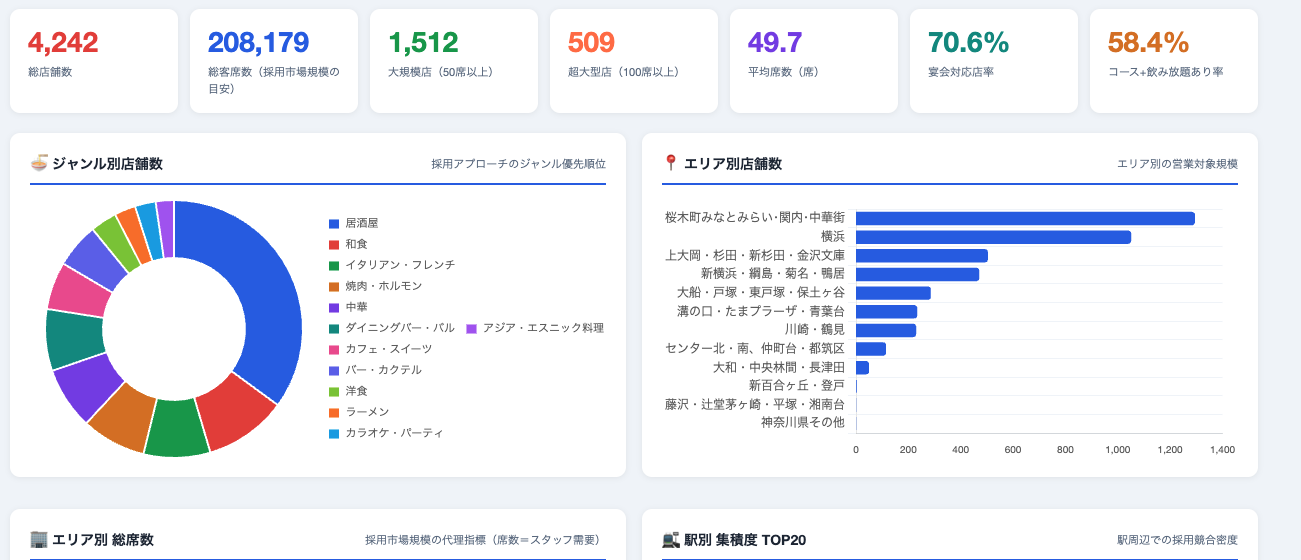Click the 神奈川県その他 axis label
Screen dimensions: 1301x560
(x=803, y=423)
